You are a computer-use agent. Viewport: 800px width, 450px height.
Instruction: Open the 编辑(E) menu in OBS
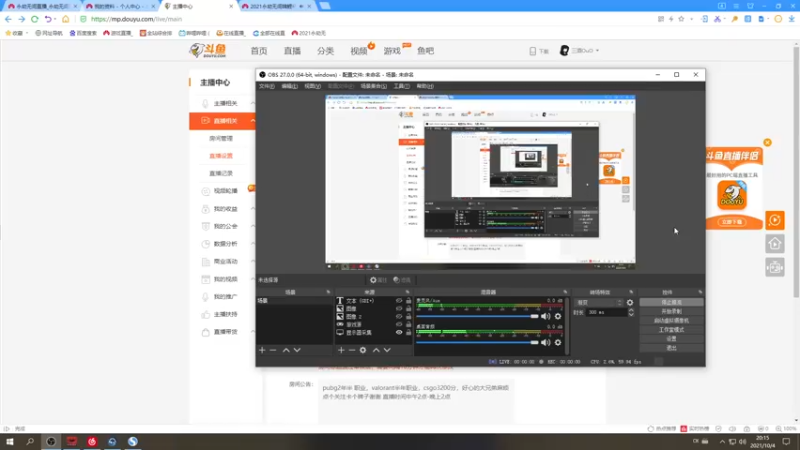pyautogui.click(x=289, y=86)
